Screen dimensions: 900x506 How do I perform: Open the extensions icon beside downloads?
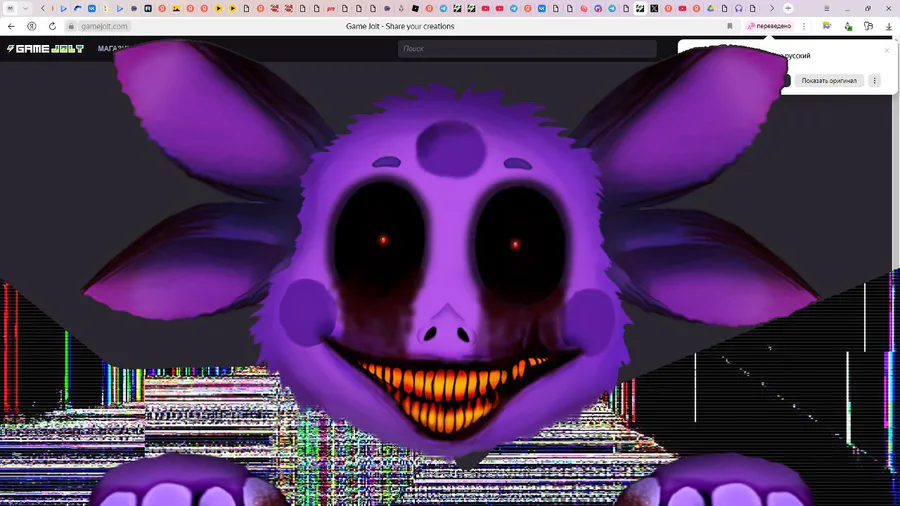tap(868, 26)
